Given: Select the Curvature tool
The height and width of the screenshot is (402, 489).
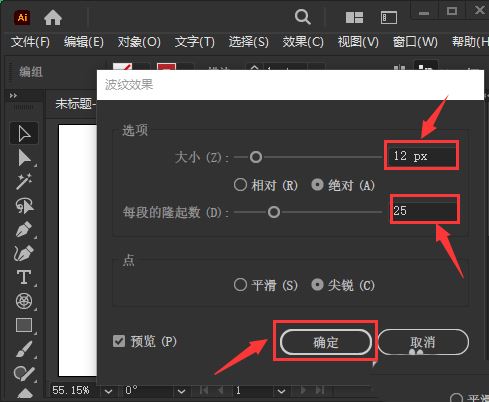Looking at the screenshot, I should click(x=24, y=253).
